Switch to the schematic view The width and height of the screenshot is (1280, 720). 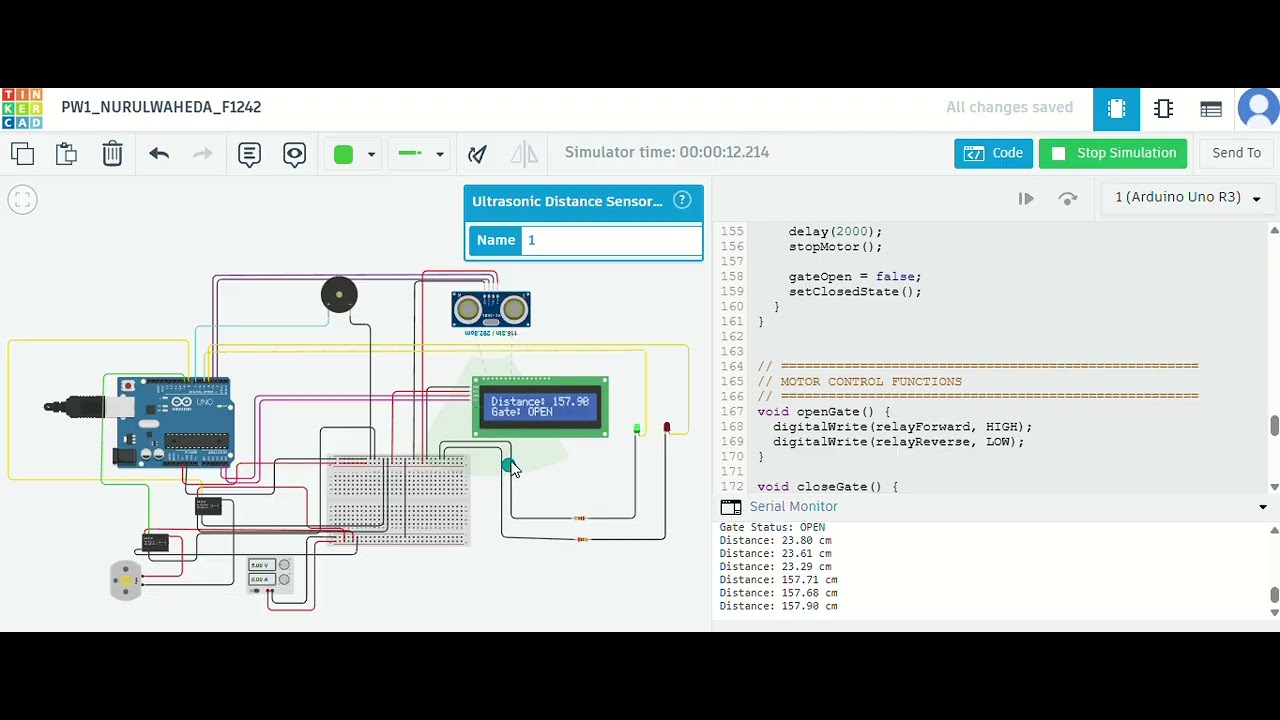[1163, 109]
